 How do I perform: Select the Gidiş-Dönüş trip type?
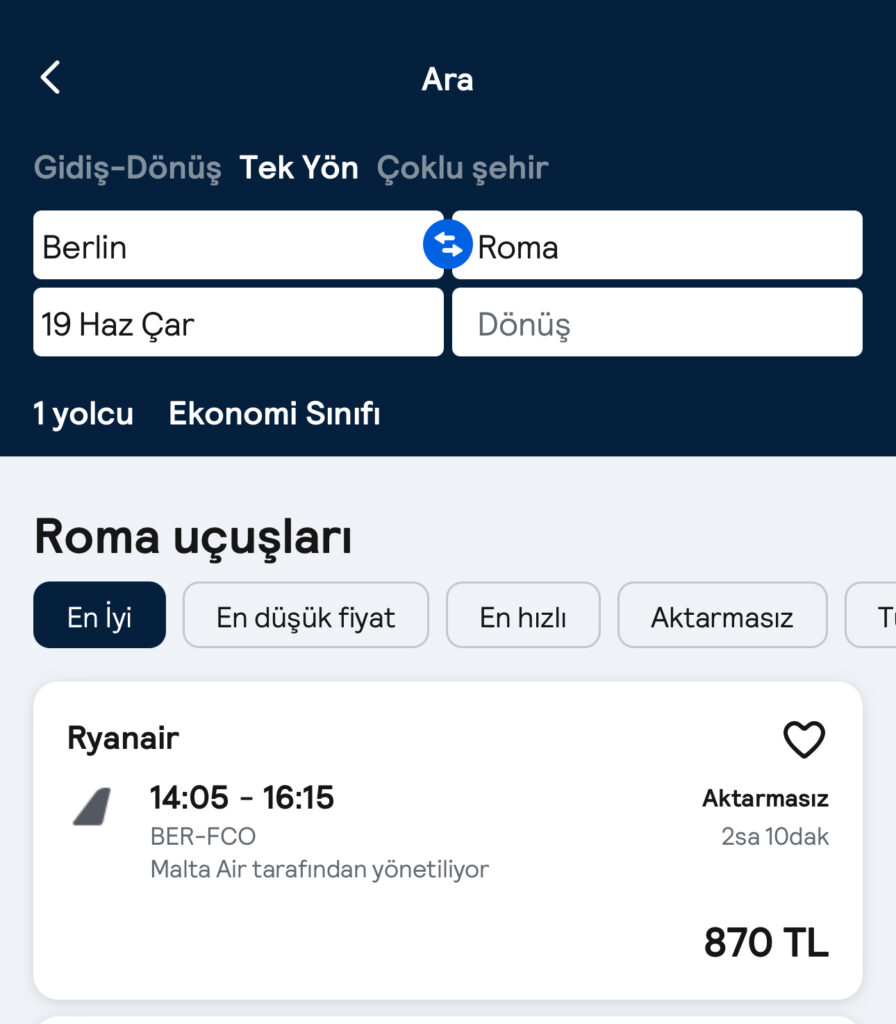(127, 168)
